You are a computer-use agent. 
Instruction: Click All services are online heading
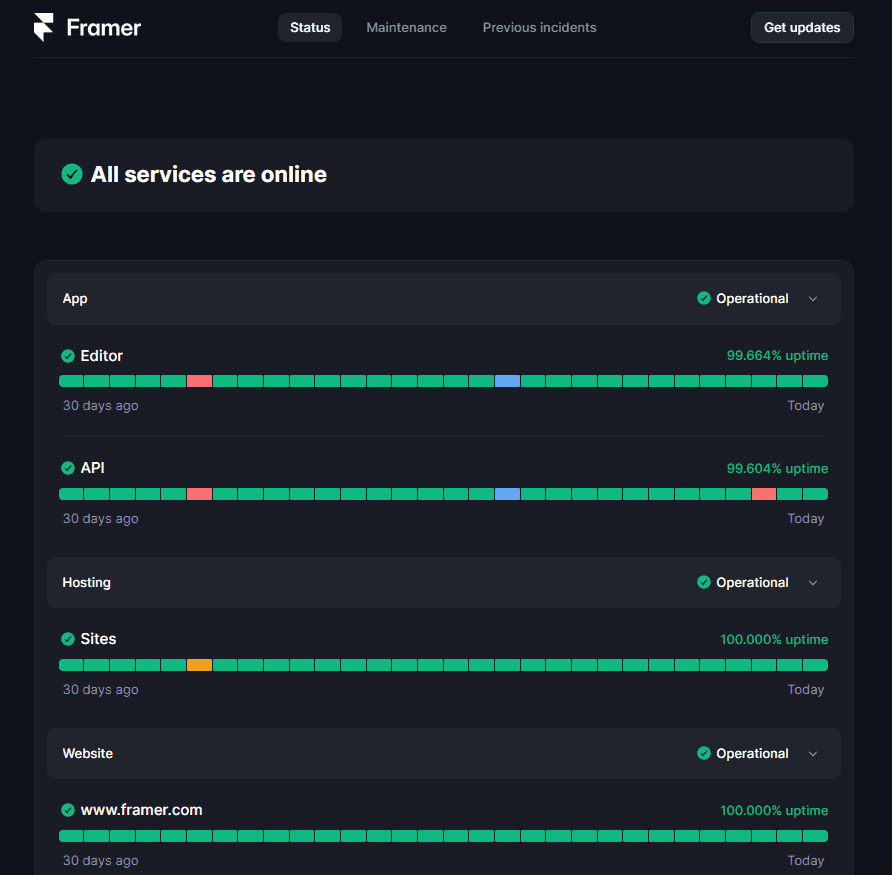click(209, 175)
